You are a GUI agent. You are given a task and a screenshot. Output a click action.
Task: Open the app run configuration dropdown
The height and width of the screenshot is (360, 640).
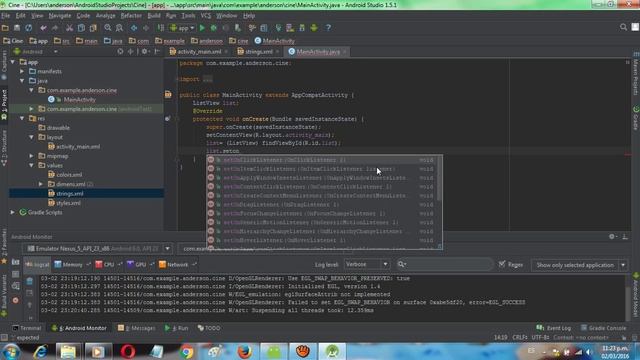(x=182, y=28)
